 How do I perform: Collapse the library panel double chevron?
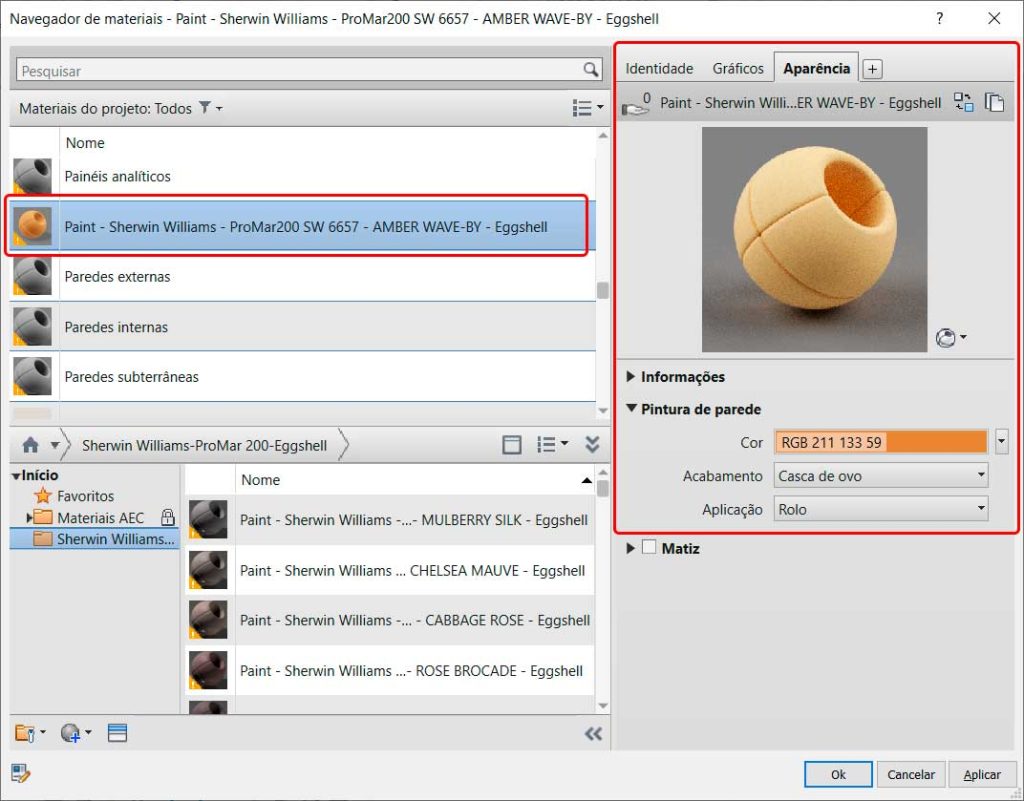tap(592, 445)
